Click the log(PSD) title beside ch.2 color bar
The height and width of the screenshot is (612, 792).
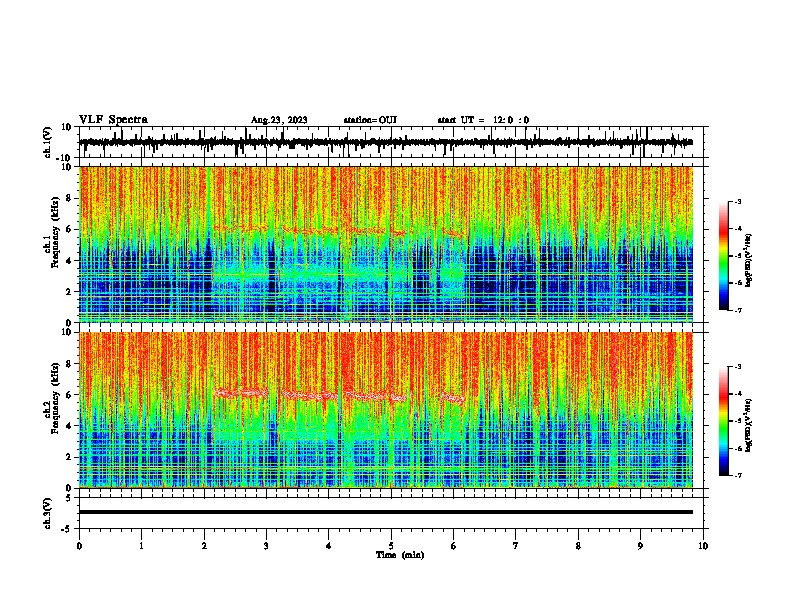(x=749, y=425)
